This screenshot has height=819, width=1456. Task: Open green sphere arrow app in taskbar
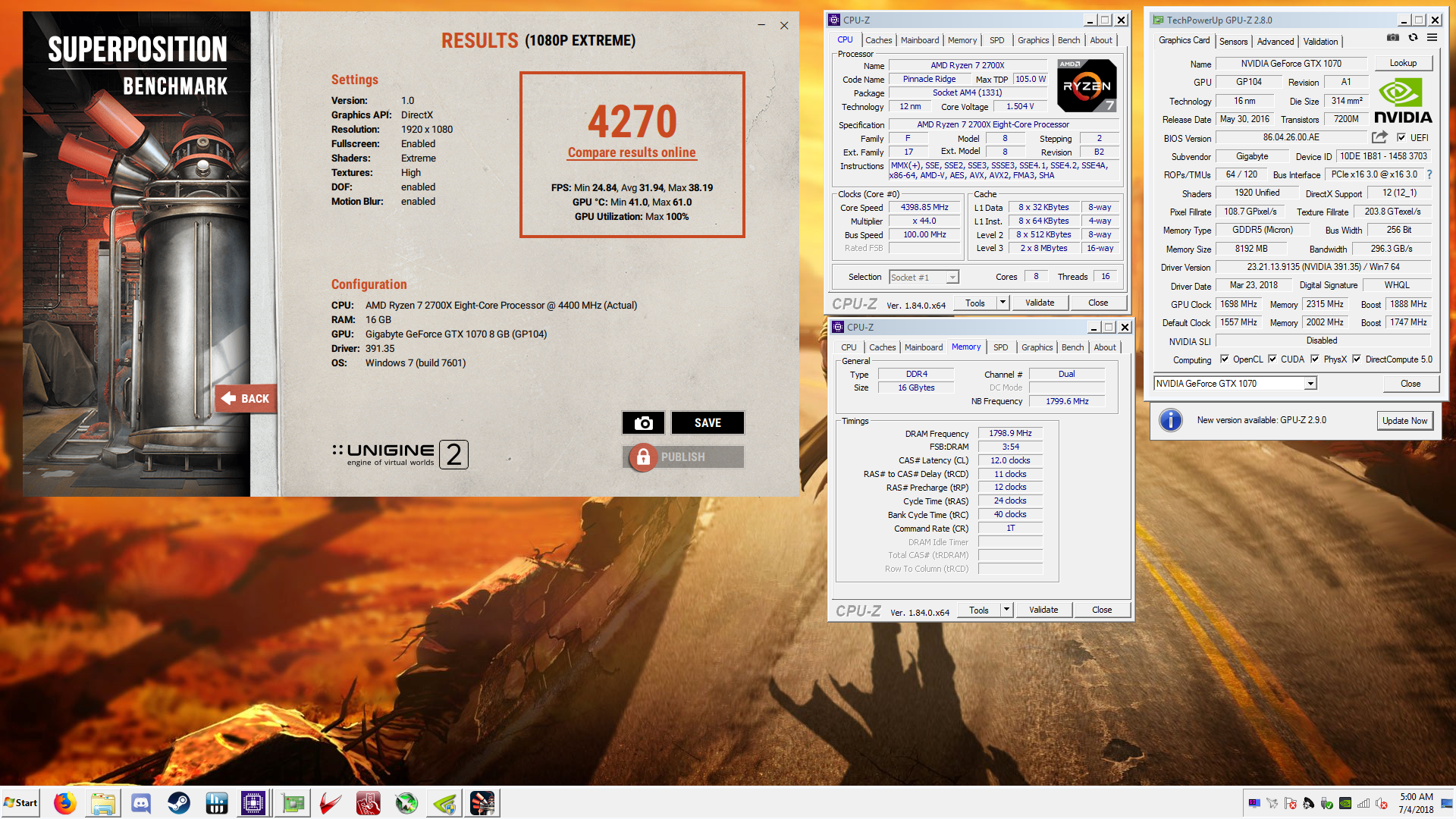(406, 803)
